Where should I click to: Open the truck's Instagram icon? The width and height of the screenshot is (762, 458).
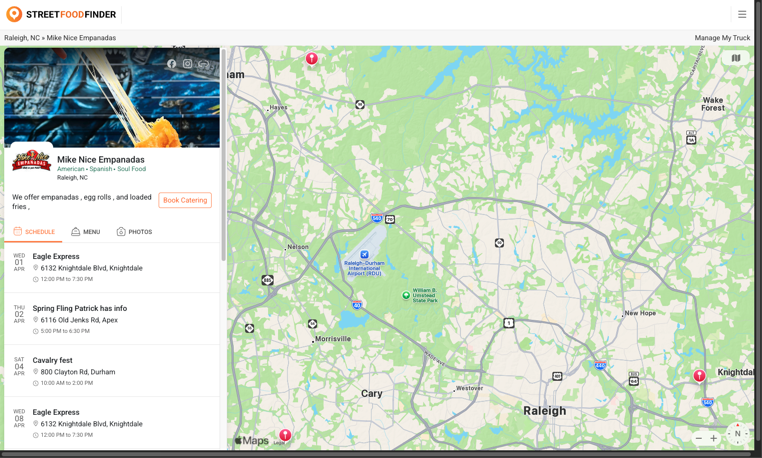click(187, 64)
